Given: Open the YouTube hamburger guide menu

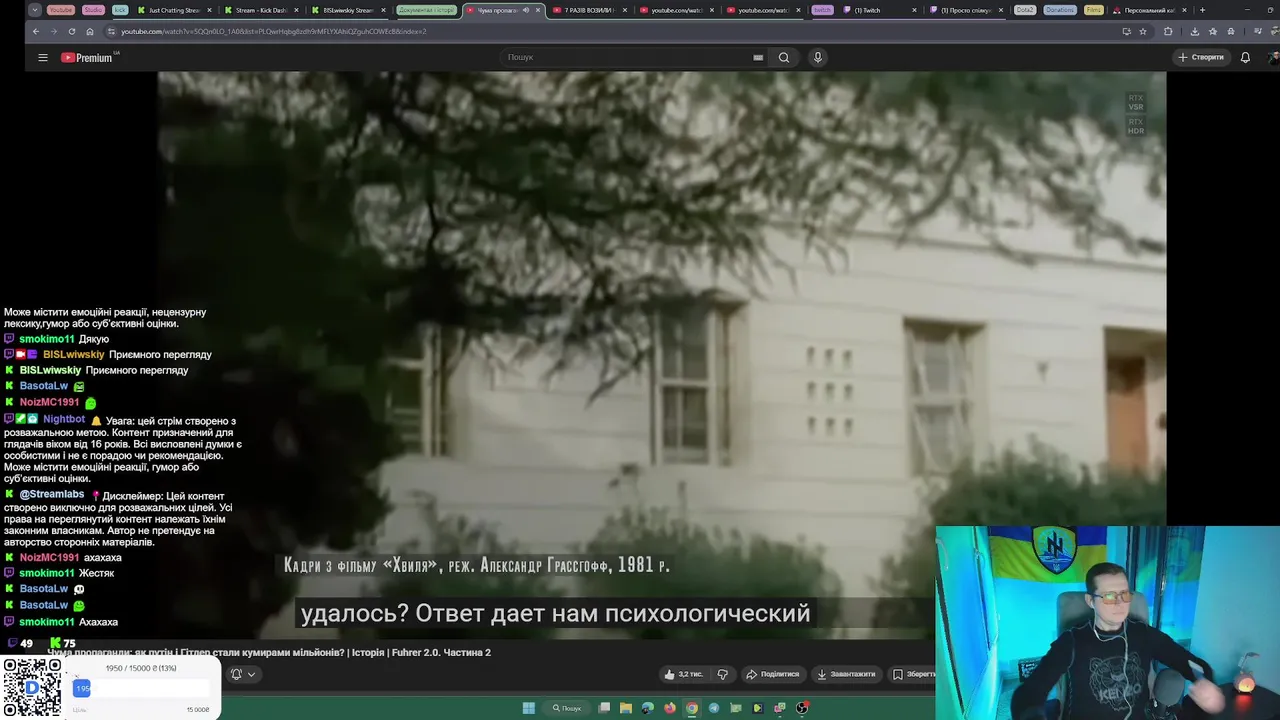Looking at the screenshot, I should pos(43,57).
